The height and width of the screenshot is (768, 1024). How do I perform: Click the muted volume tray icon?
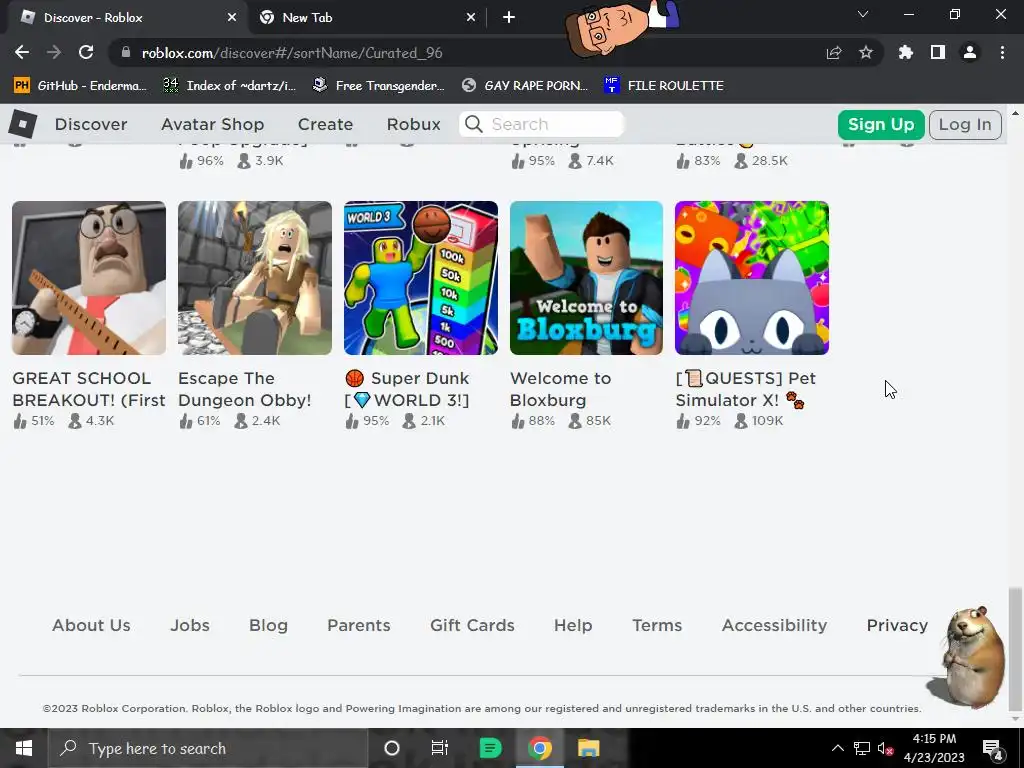[886, 749]
